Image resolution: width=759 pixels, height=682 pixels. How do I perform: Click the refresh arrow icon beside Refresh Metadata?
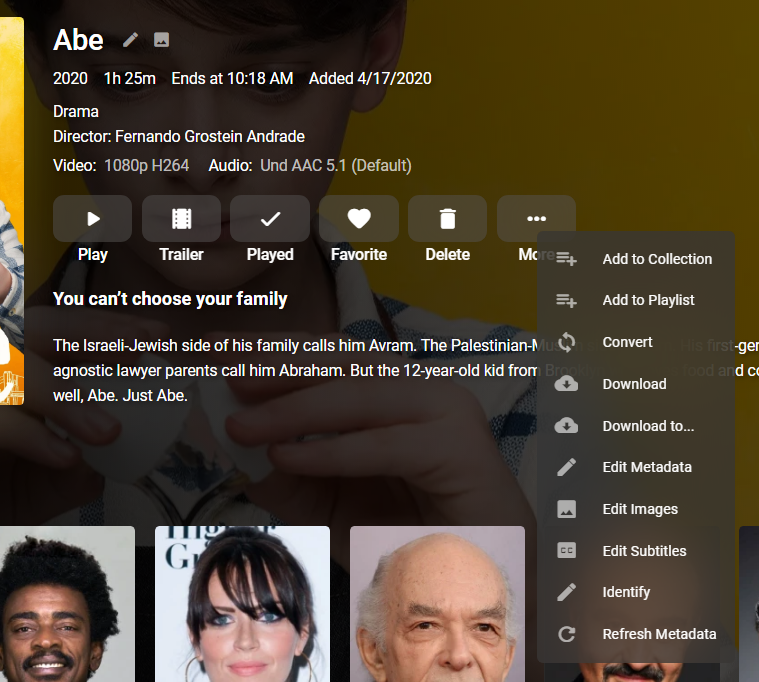tap(566, 634)
